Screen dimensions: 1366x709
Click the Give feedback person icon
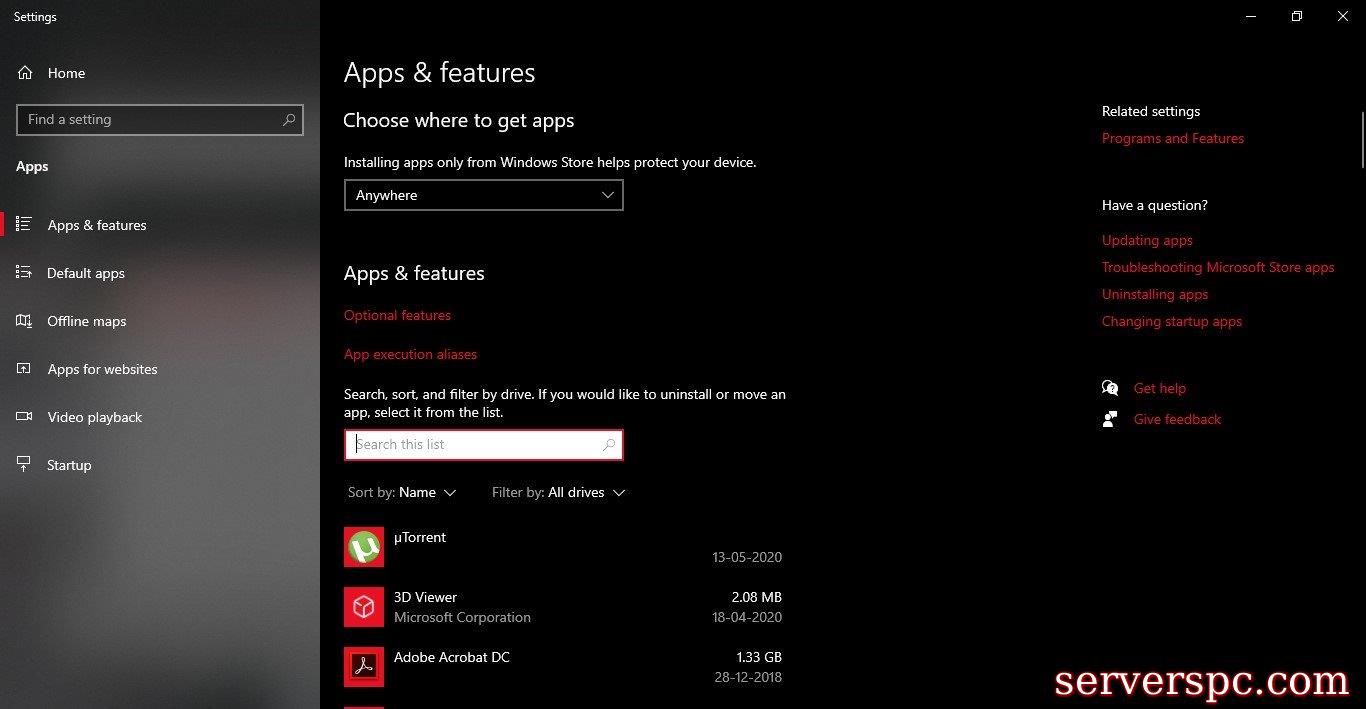click(x=1110, y=419)
